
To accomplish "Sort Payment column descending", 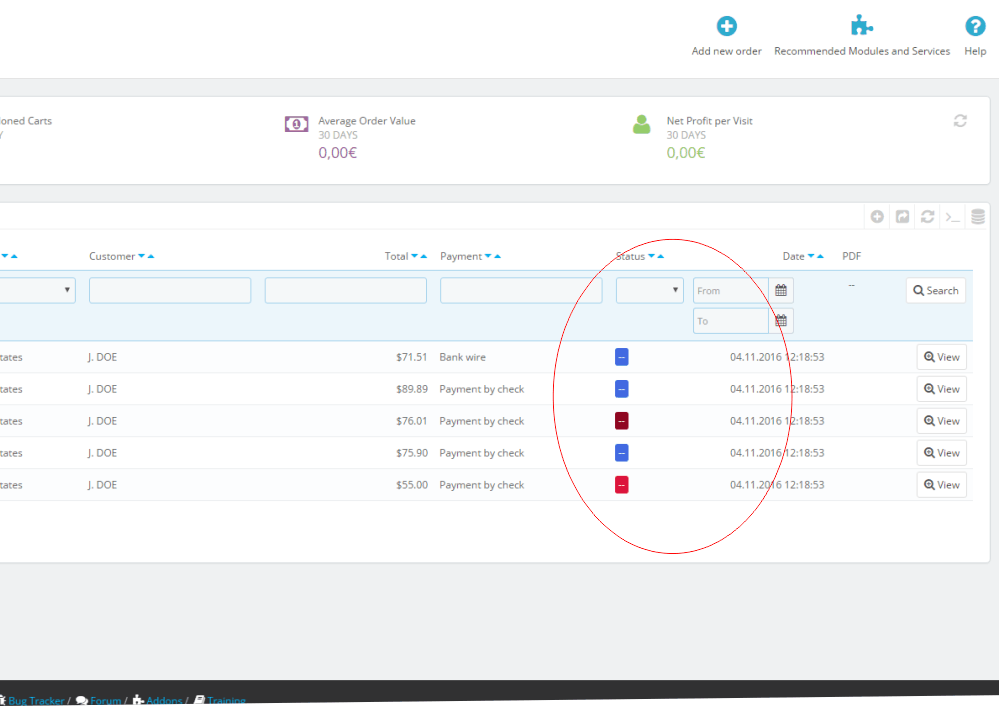I will (488, 256).
